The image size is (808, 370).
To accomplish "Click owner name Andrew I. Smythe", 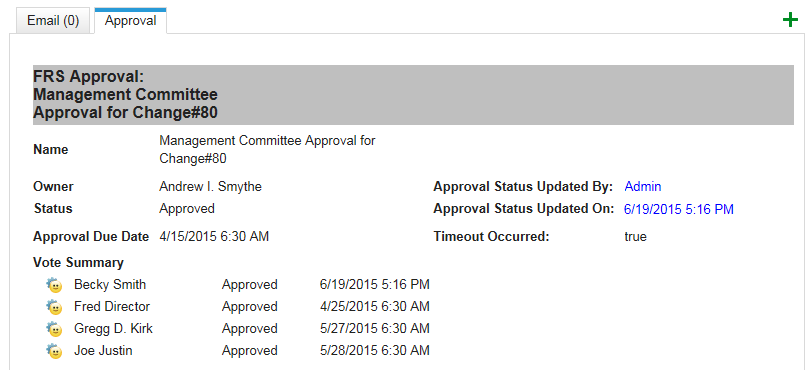I will pyautogui.click(x=210, y=187).
